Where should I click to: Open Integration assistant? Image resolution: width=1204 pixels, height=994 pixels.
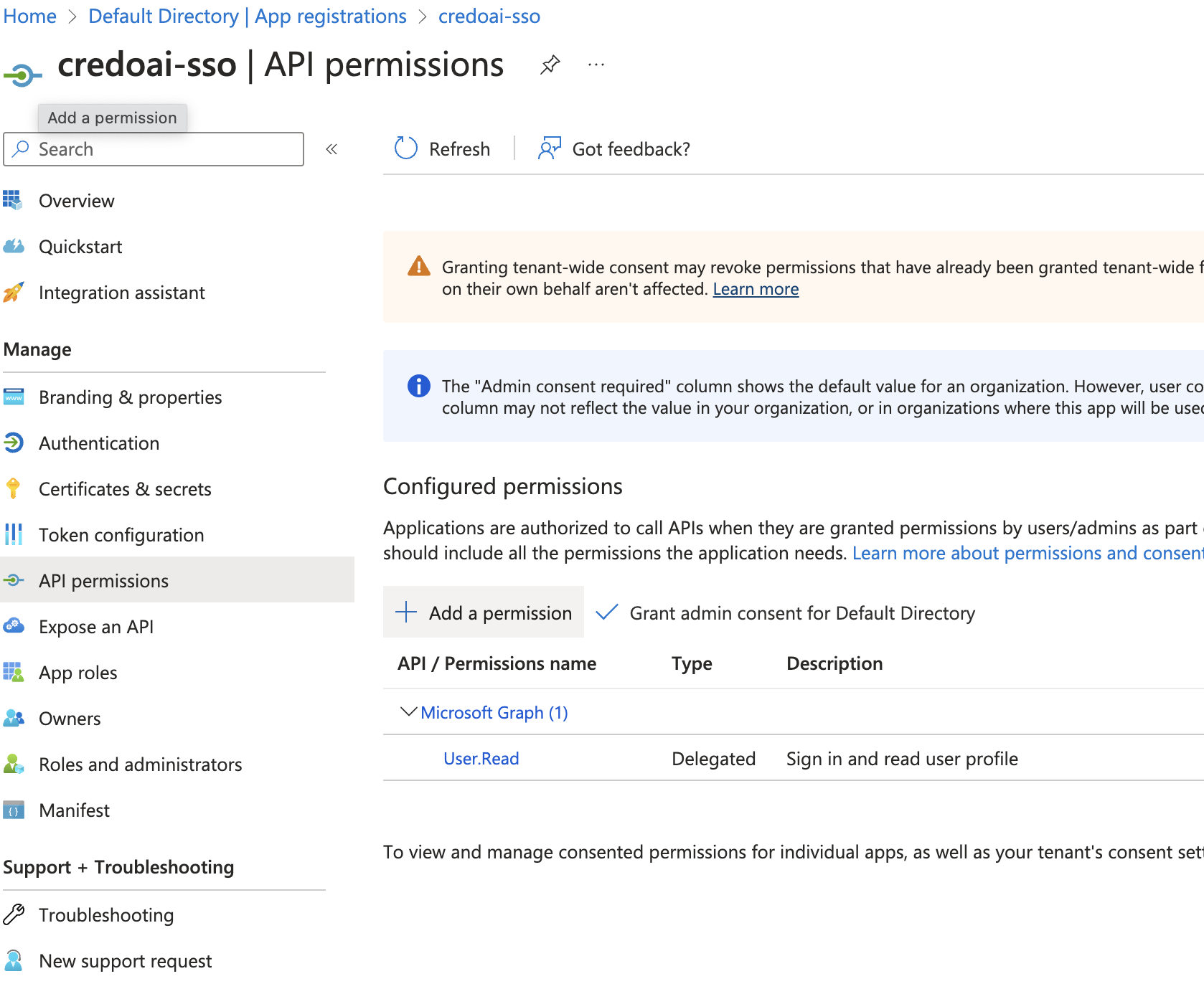122,293
